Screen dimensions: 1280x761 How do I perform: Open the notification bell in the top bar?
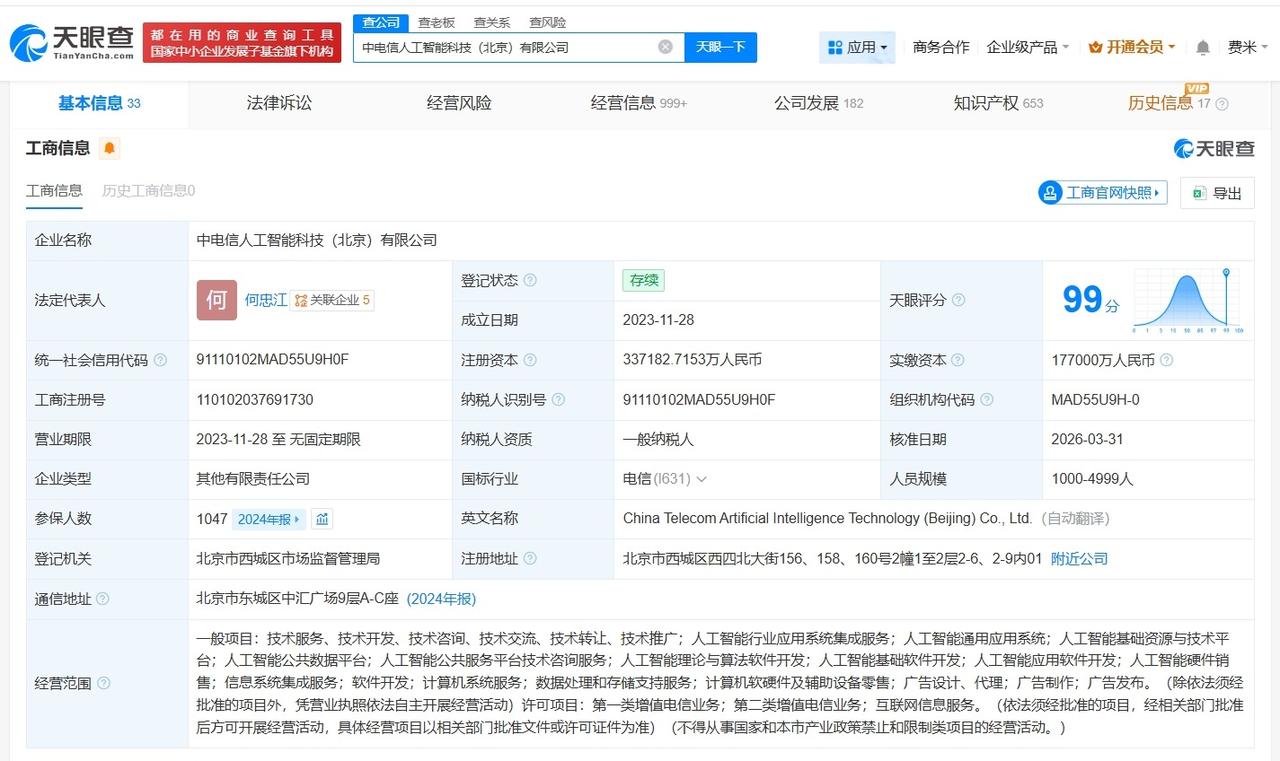(x=1203, y=47)
